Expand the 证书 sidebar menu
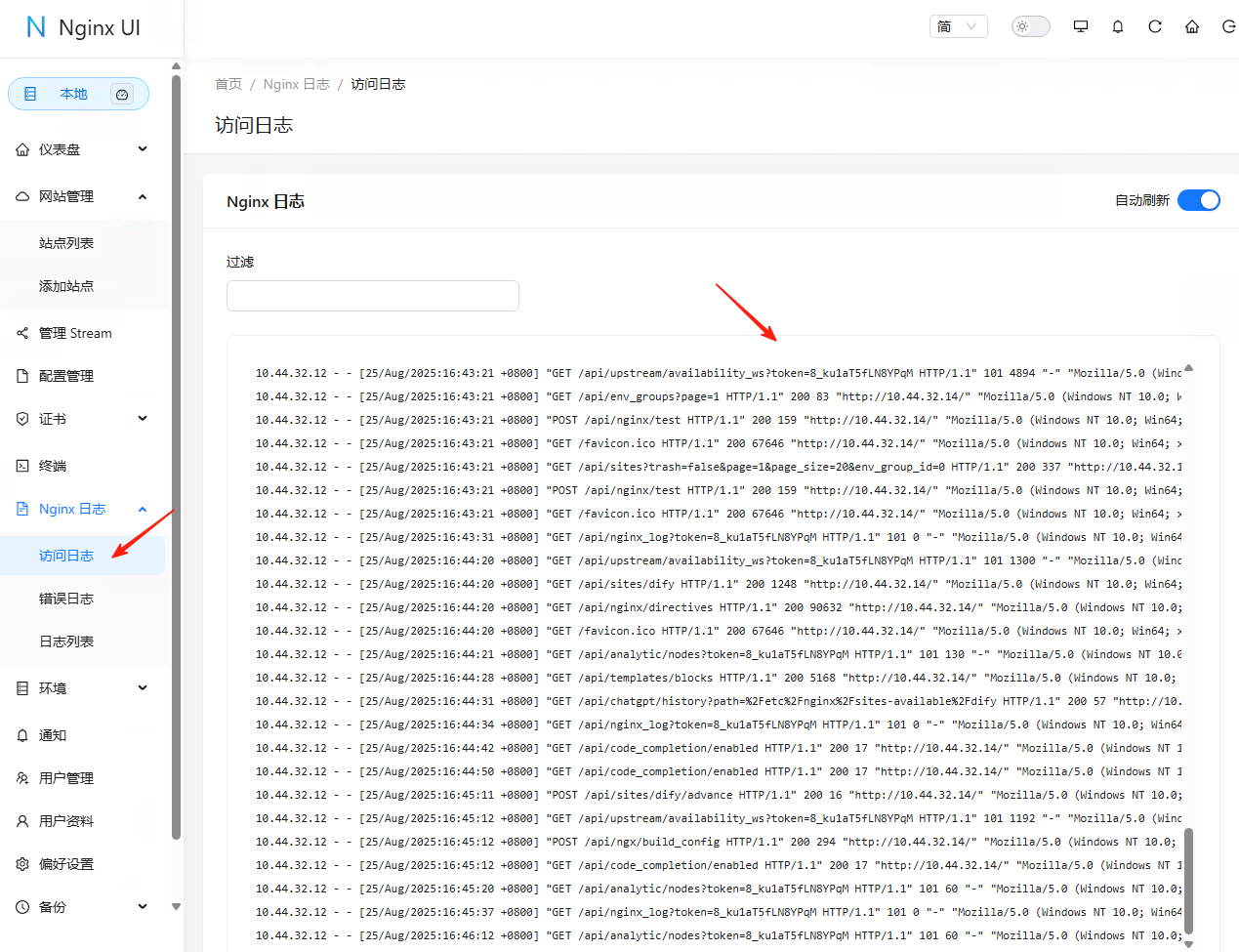 click(83, 419)
